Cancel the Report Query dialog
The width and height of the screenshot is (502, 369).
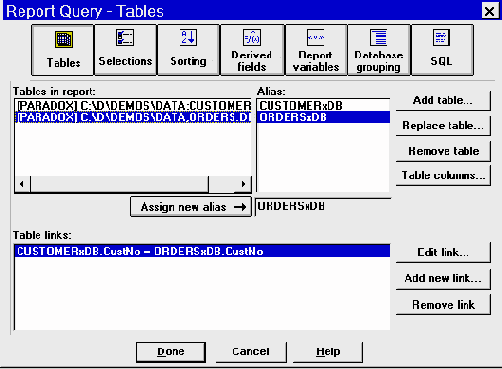point(251,352)
